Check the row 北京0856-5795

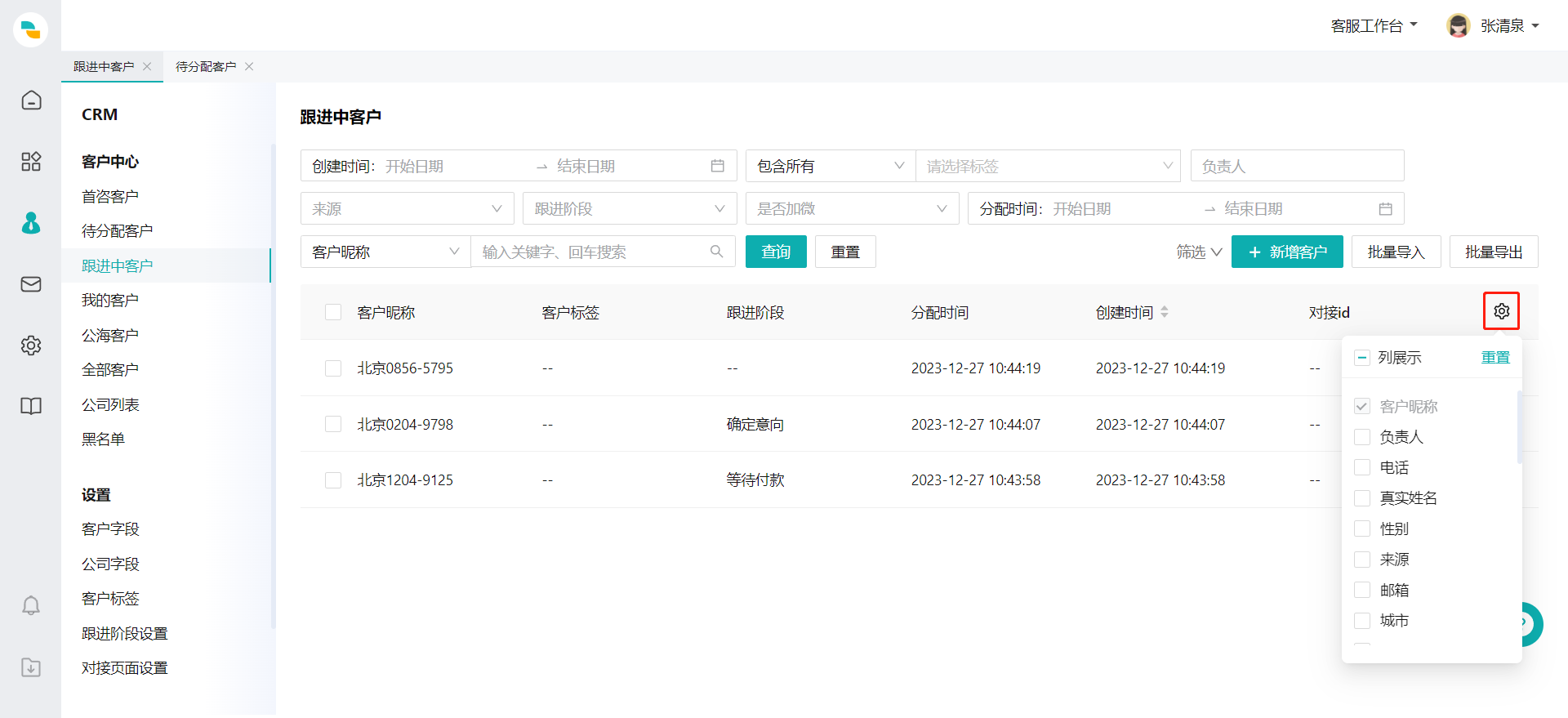(x=333, y=368)
